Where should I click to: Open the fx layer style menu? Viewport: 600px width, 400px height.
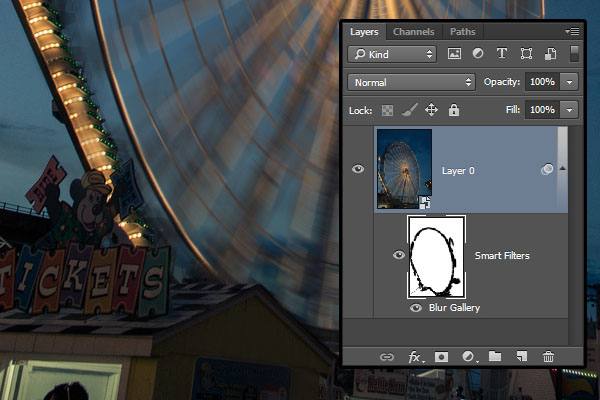pos(415,357)
